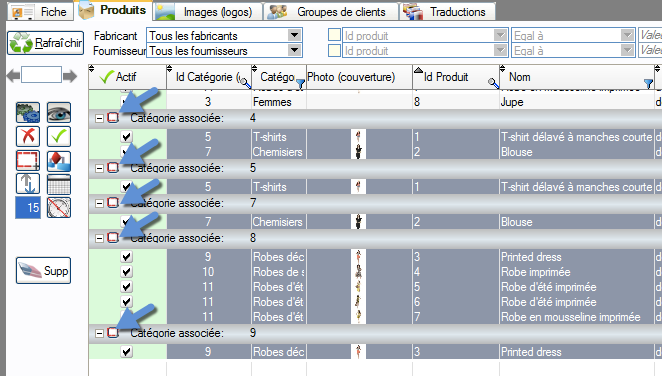Click the calendar grid icon

[x=59, y=184]
